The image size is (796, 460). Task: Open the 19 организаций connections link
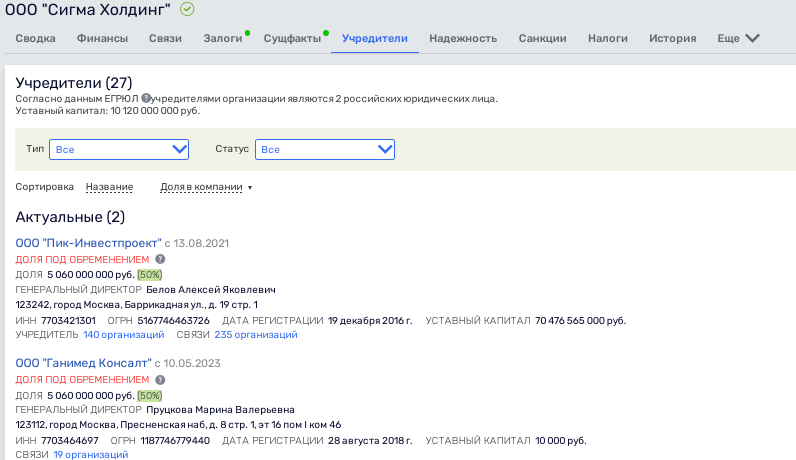(91, 454)
